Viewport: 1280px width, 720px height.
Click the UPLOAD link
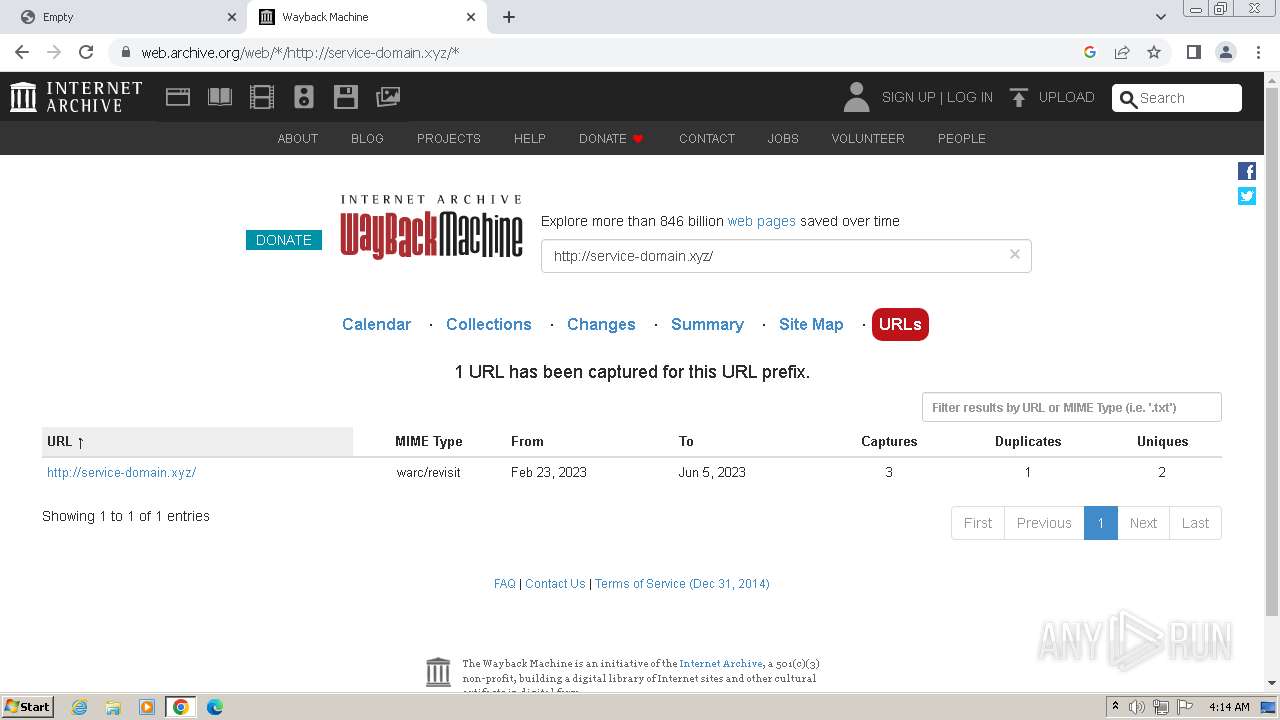[x=1066, y=97]
